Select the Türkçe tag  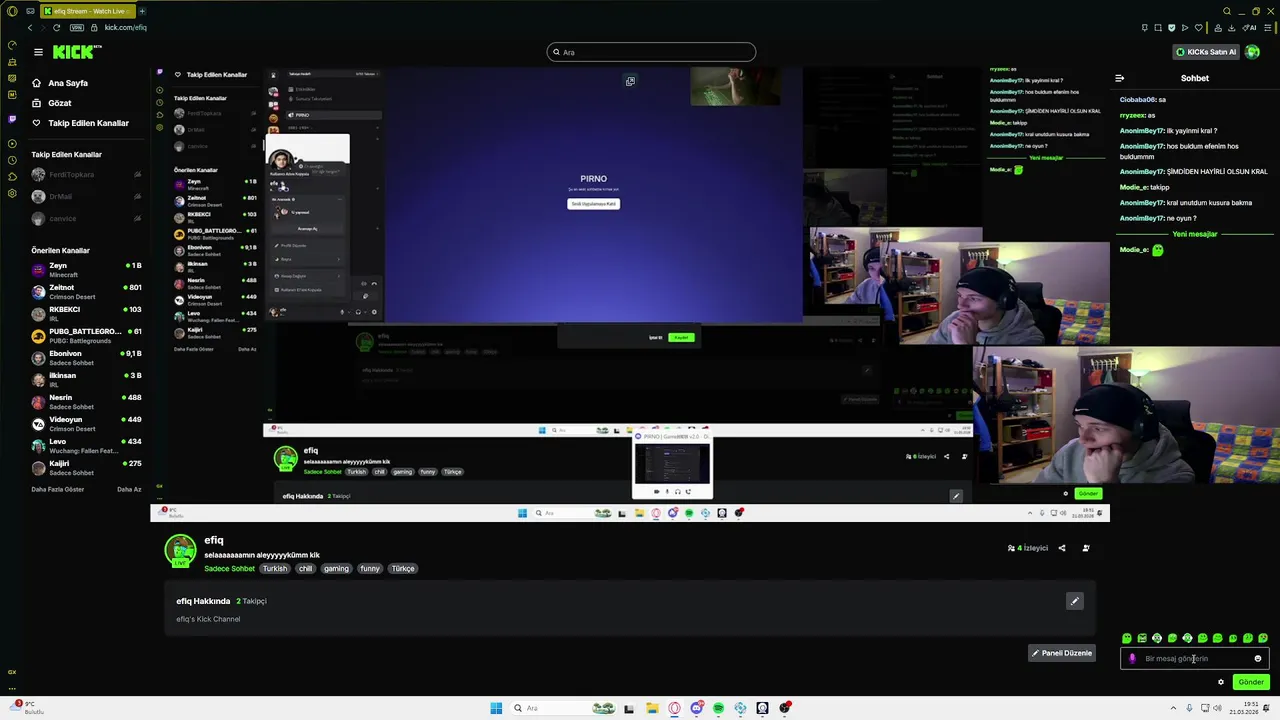tap(403, 569)
